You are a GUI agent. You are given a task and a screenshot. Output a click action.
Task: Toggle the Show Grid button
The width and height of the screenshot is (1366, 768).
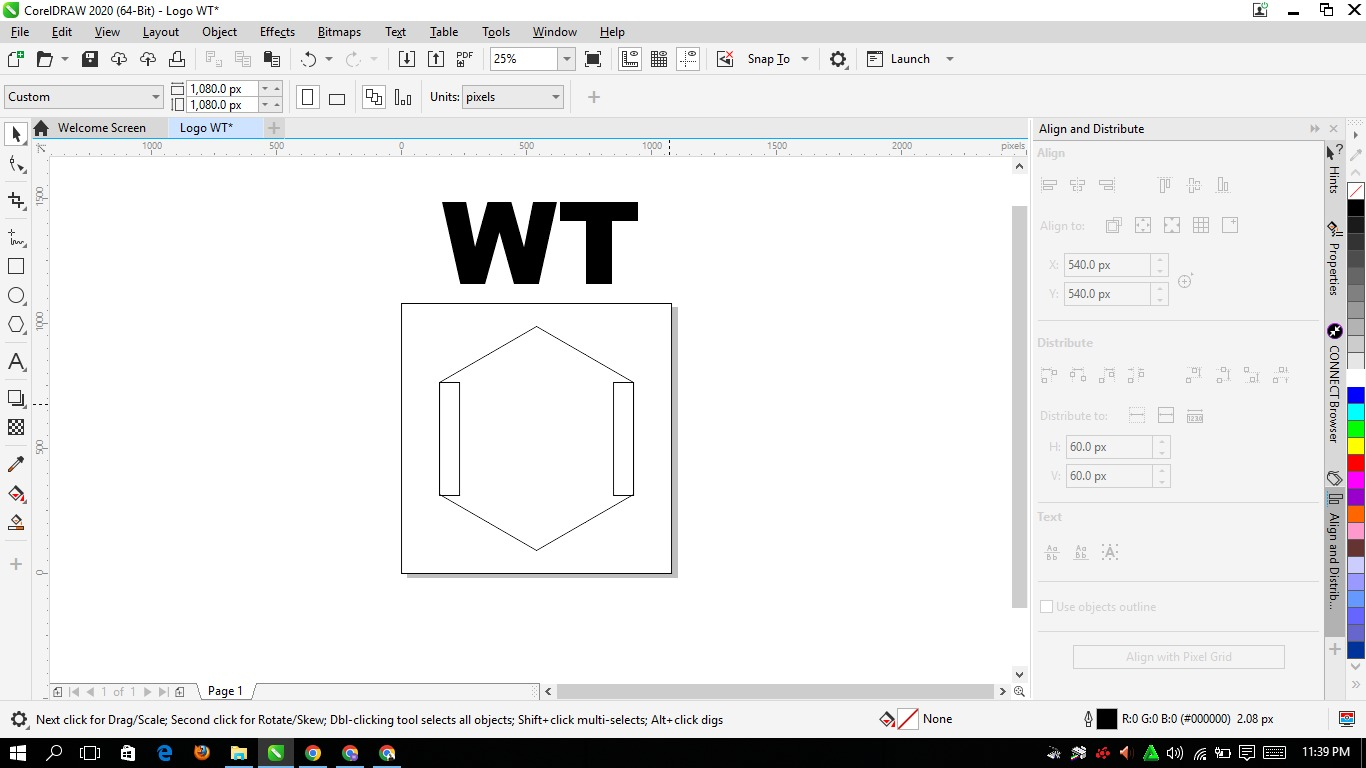click(659, 59)
